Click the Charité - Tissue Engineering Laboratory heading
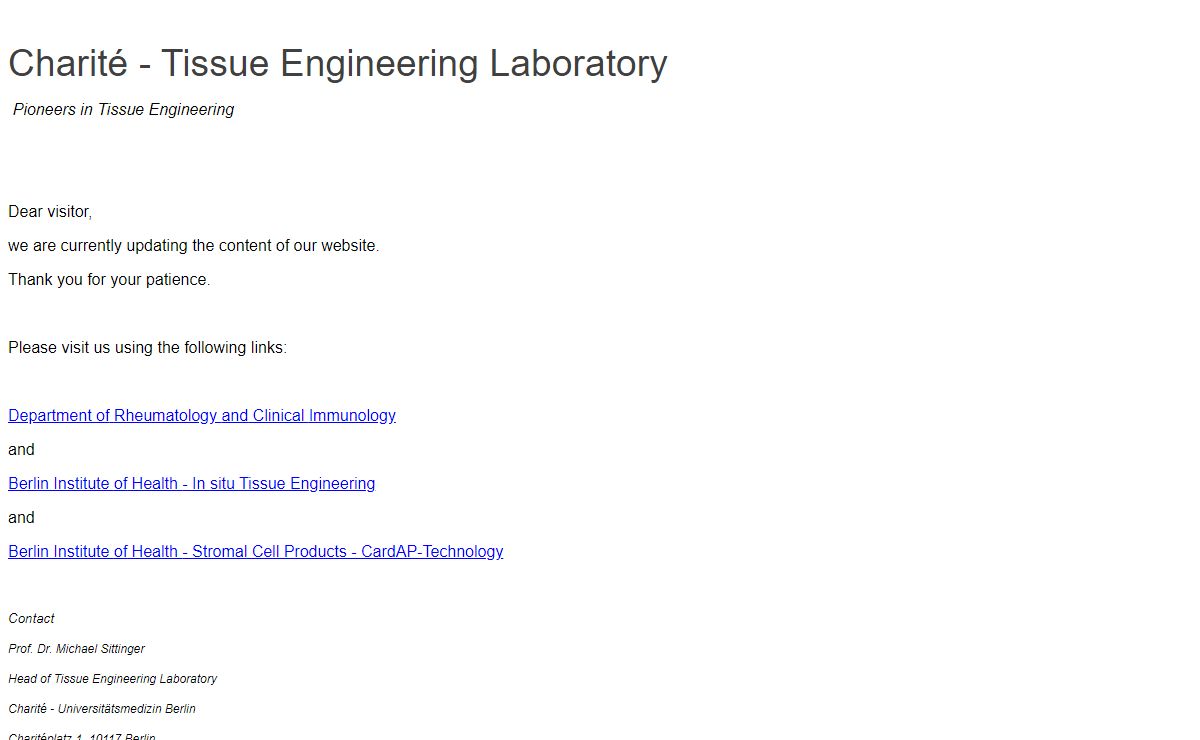 coord(338,63)
